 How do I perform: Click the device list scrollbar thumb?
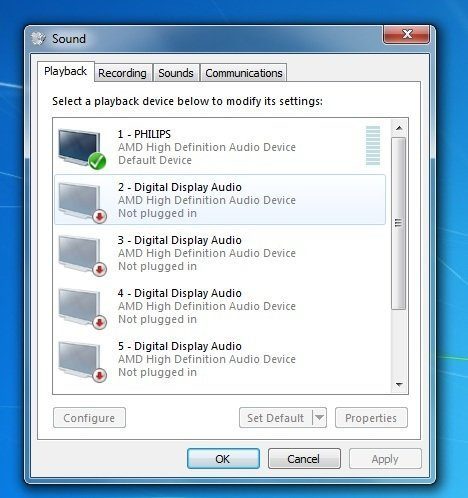point(399,223)
